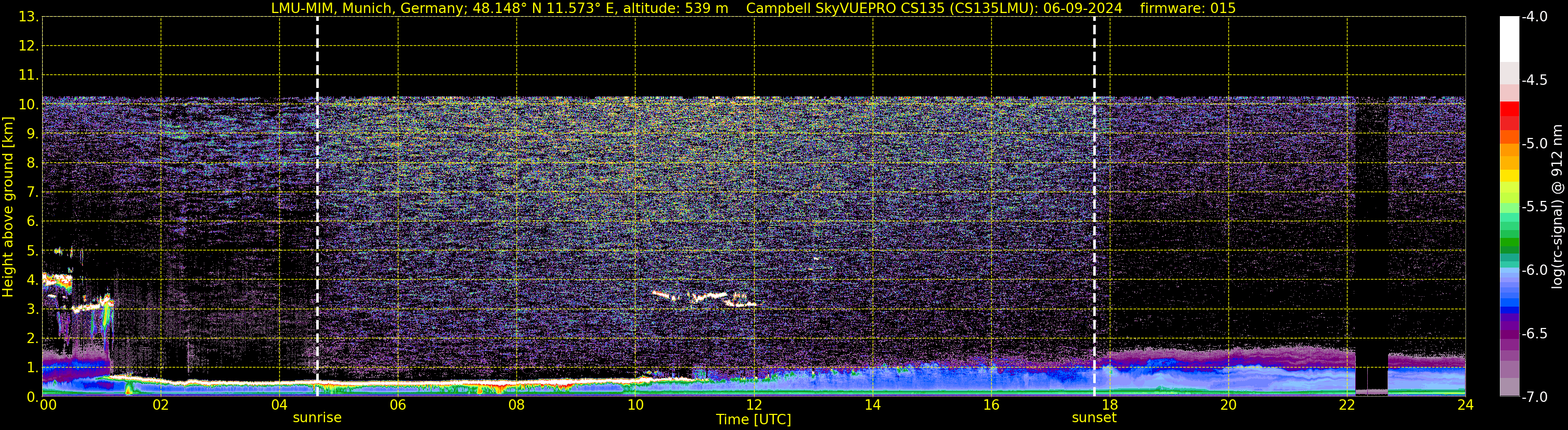
Task: Click the '10' time axis tick label
Action: pos(635,405)
